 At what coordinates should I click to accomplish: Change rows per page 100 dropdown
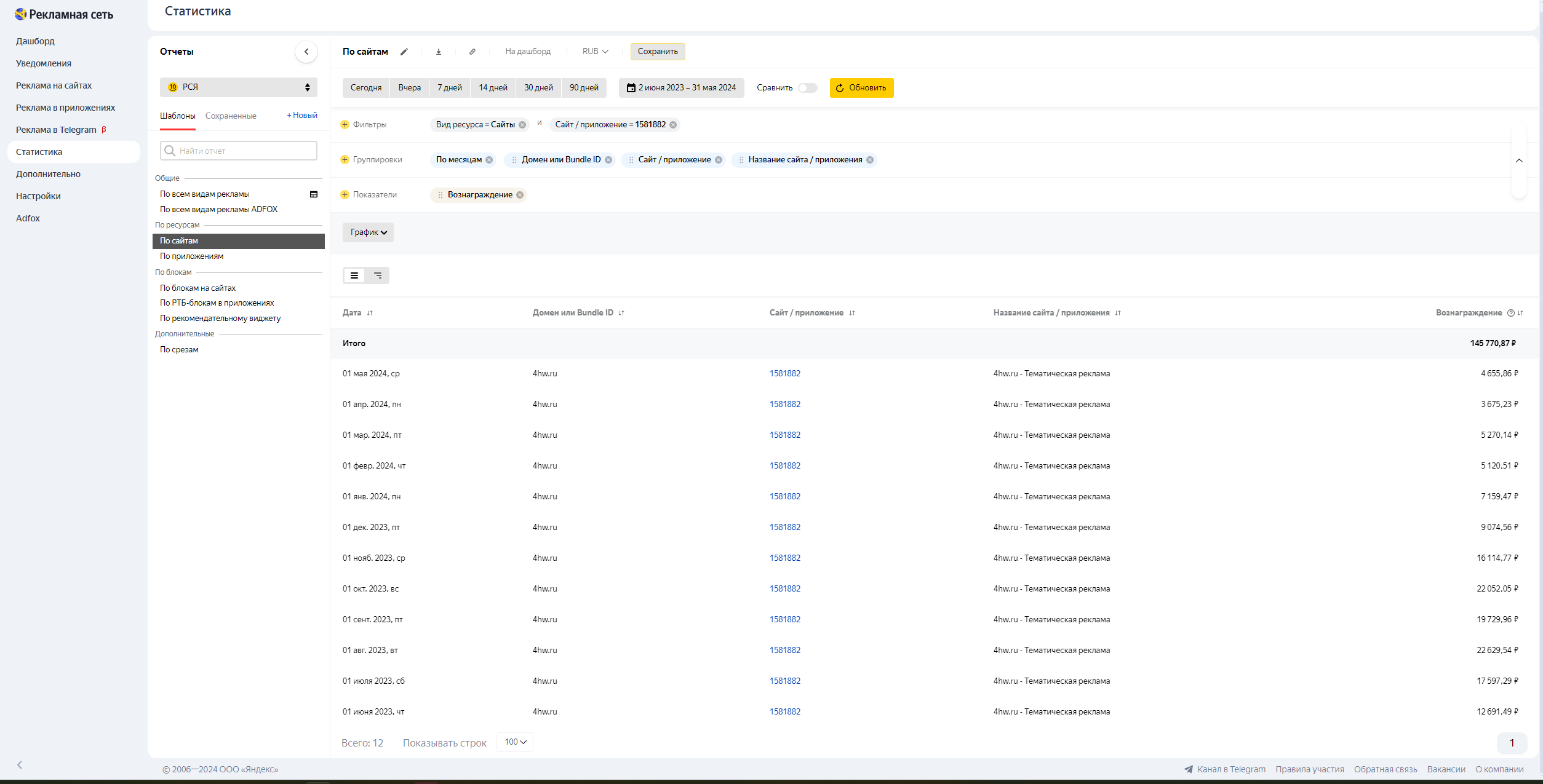[515, 742]
